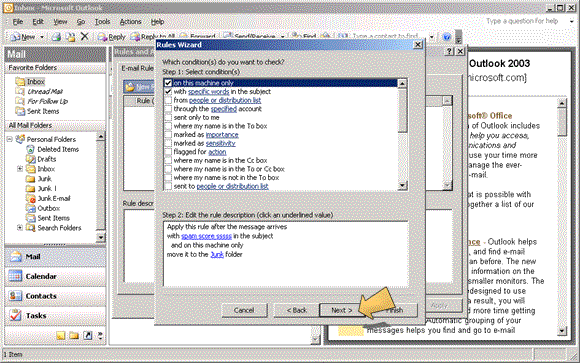This screenshot has width=580, height=363.
Task: Click the Delete X icon in the toolbar
Action: (85, 36)
